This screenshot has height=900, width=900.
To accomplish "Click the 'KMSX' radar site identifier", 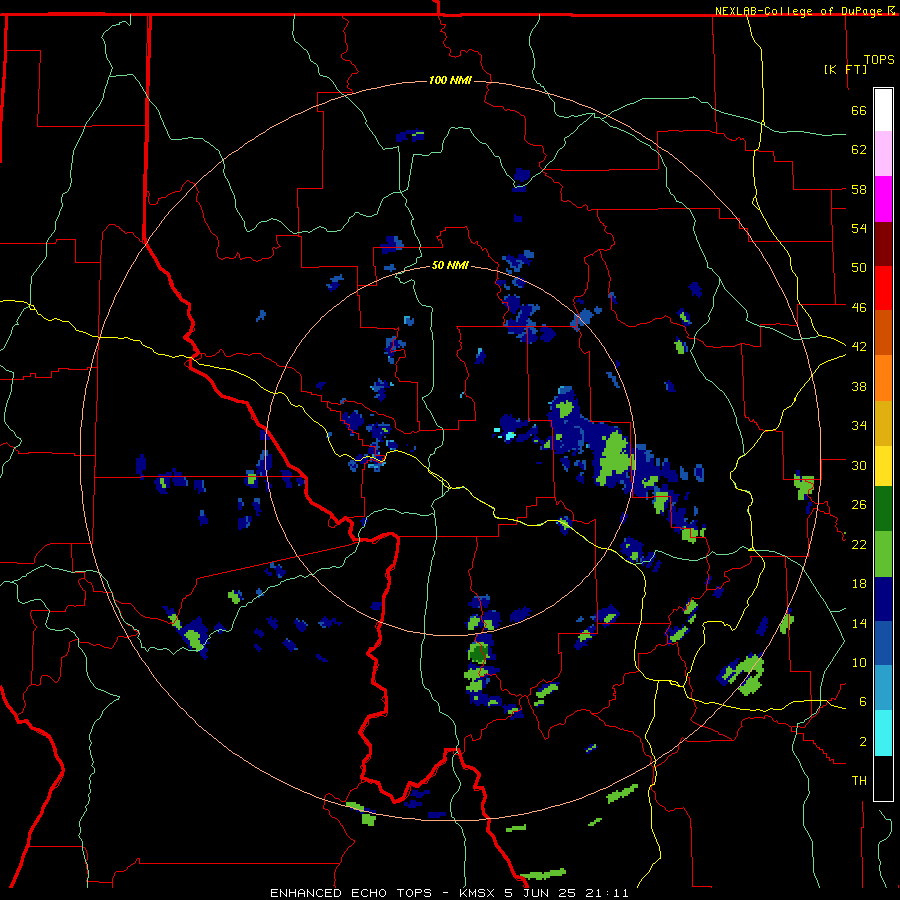I will point(478,893).
